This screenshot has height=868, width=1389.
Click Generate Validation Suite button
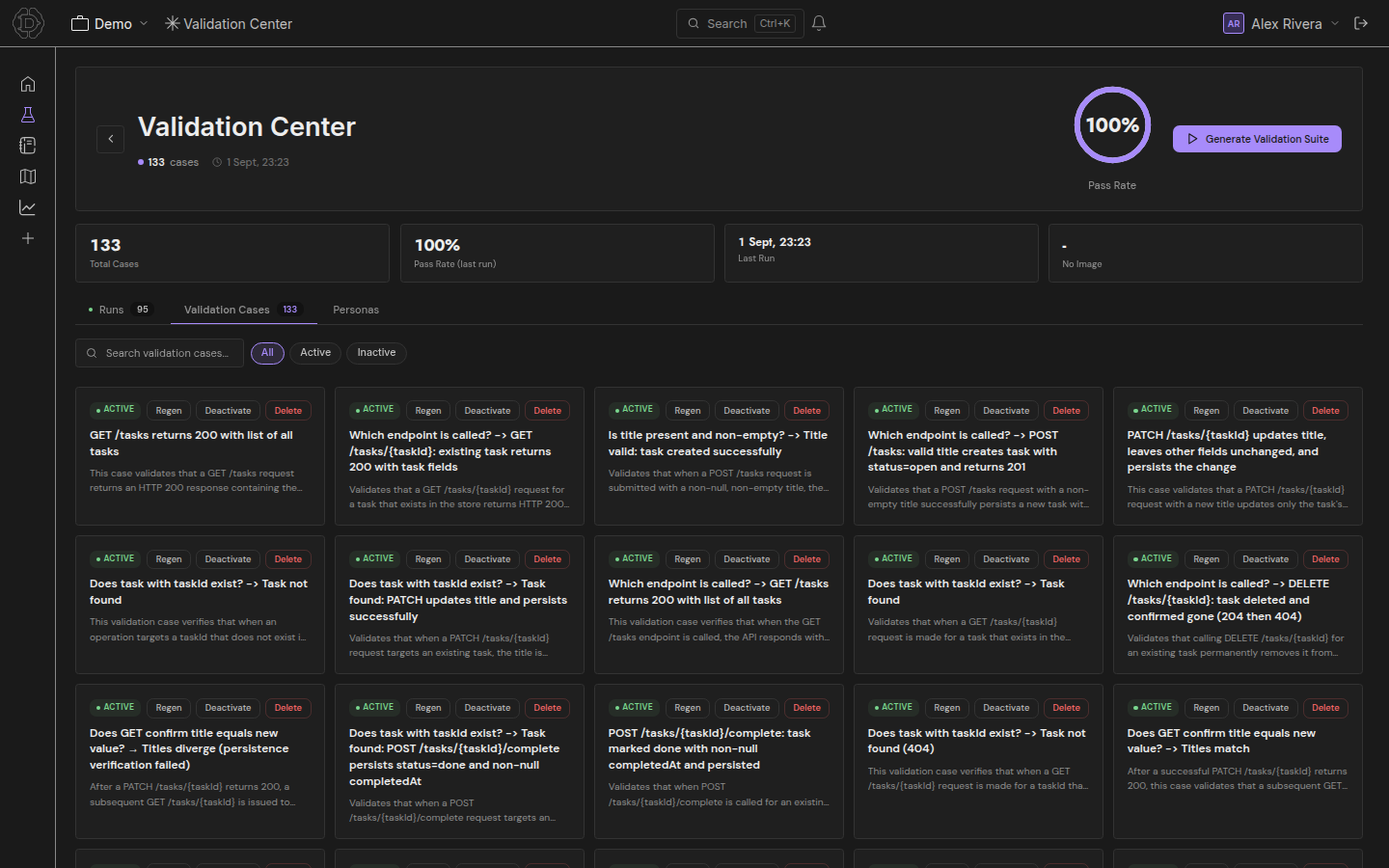click(1257, 139)
